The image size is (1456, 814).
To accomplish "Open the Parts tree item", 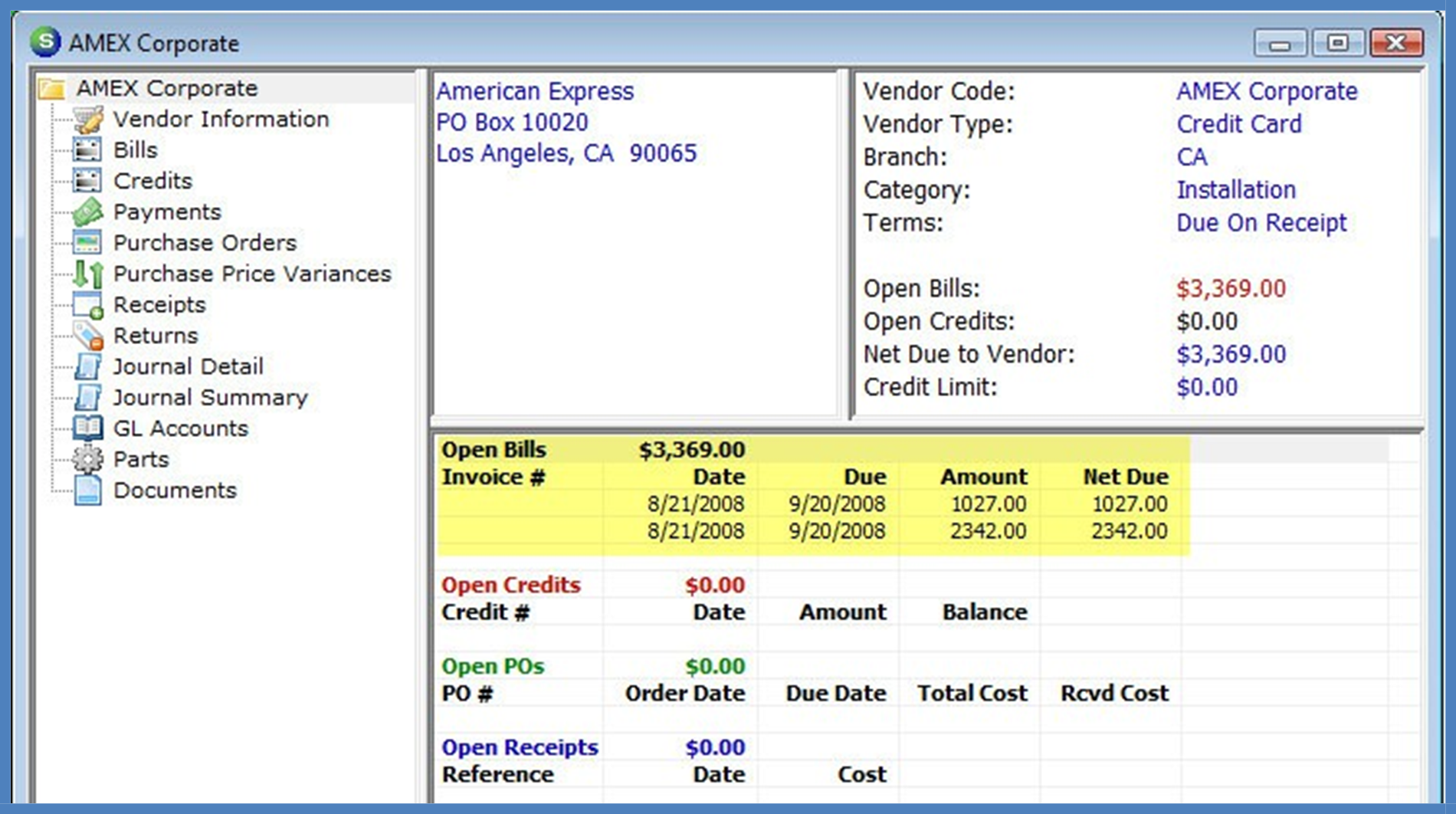I will tap(141, 459).
